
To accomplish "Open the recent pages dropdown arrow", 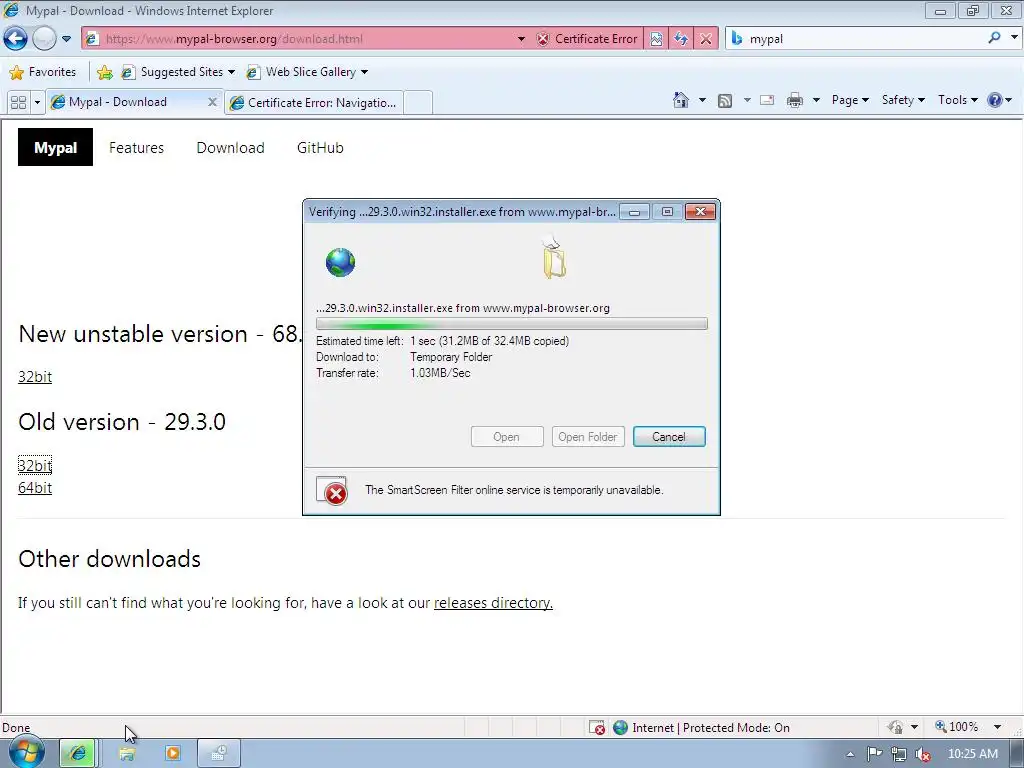I will coord(66,39).
